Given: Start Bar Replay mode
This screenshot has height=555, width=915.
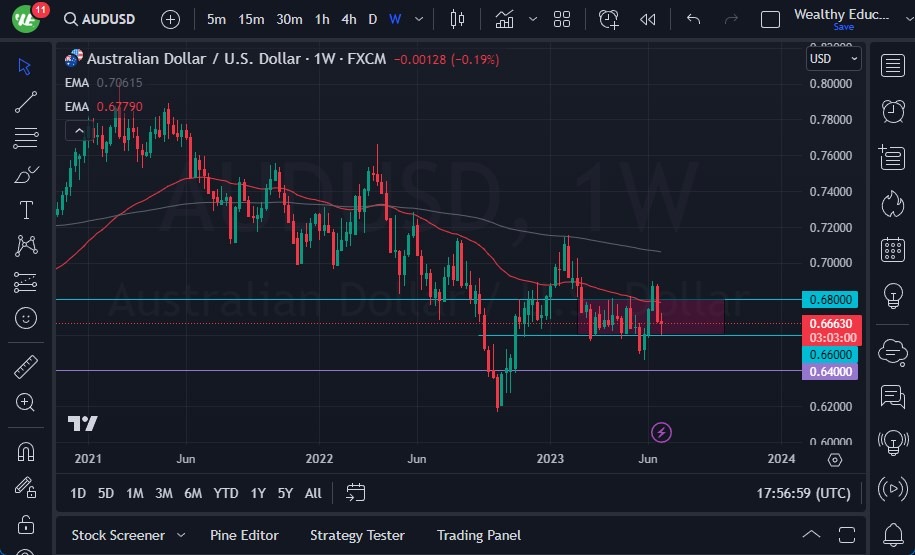Looking at the screenshot, I should (648, 19).
